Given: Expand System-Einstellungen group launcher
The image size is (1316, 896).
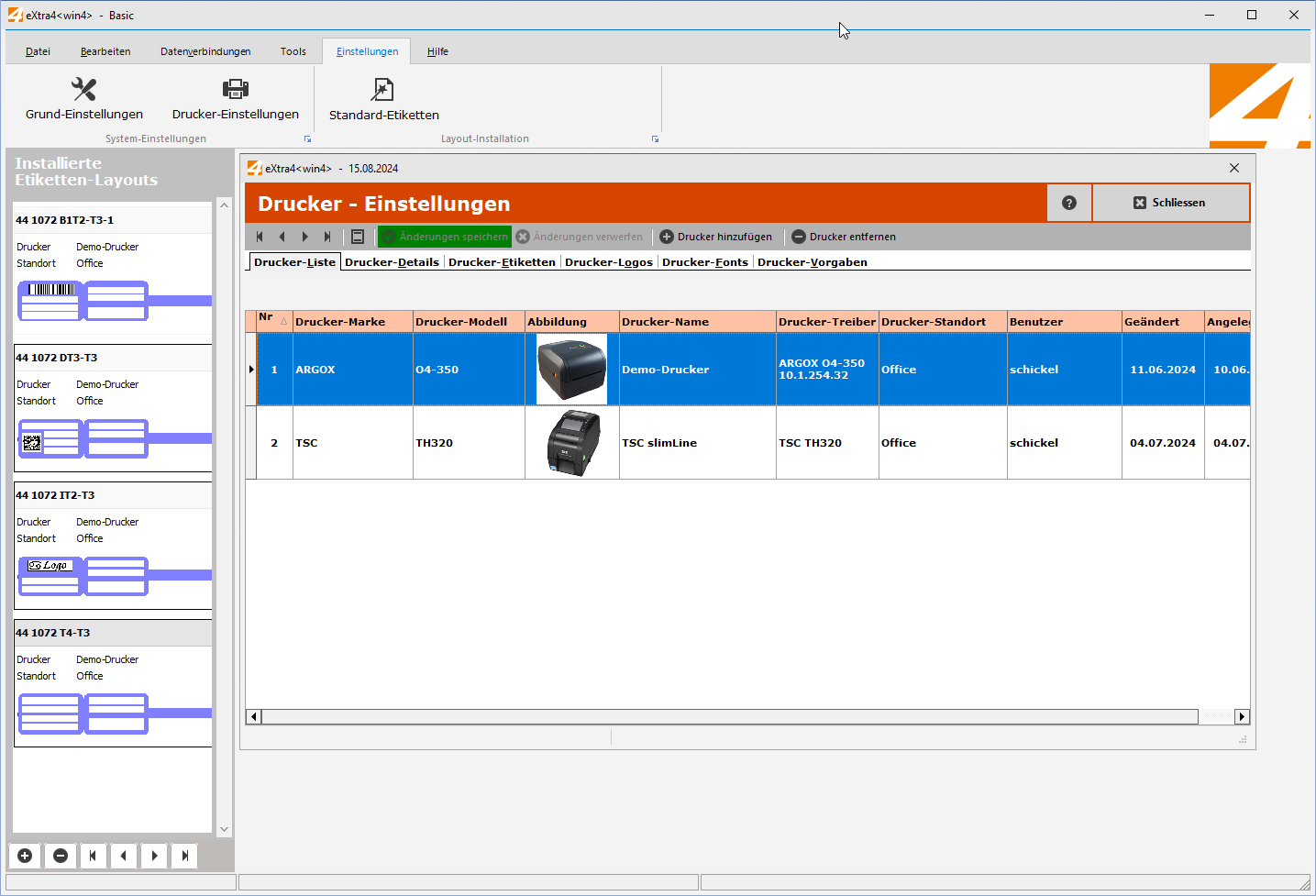Looking at the screenshot, I should pyautogui.click(x=307, y=139).
